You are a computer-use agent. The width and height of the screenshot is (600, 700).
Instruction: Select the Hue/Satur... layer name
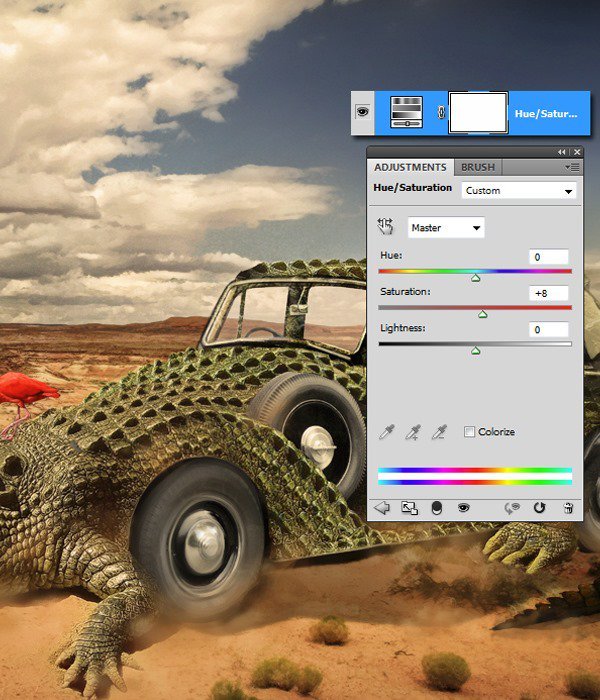(x=546, y=114)
